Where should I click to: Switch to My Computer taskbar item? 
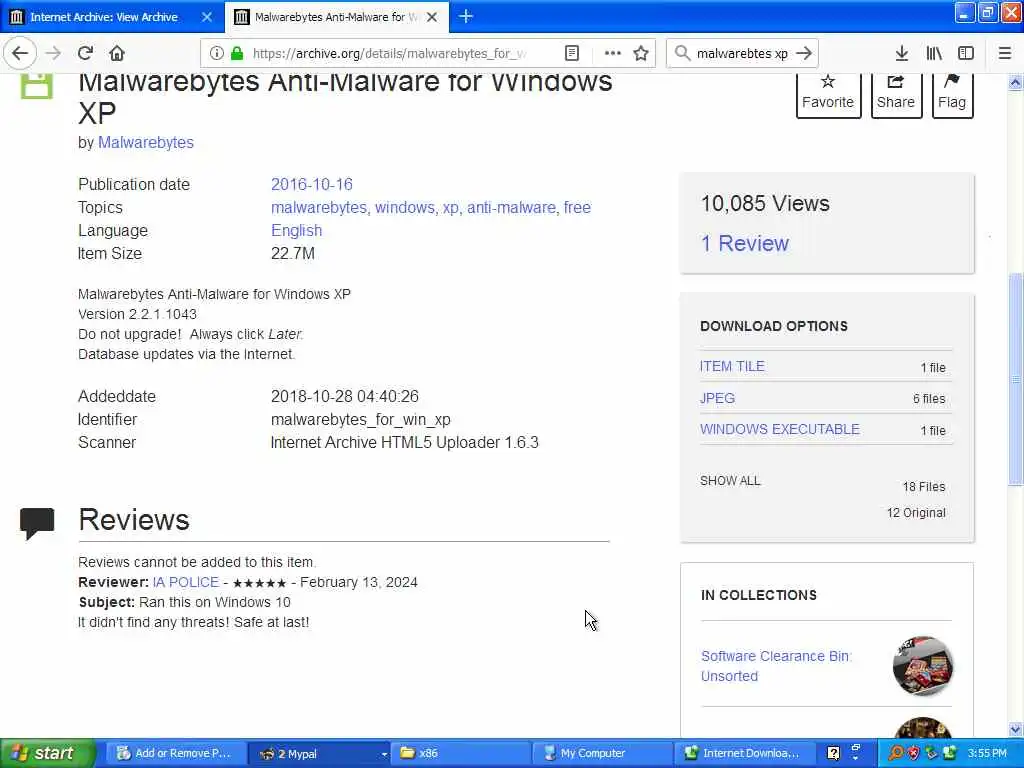pyautogui.click(x=602, y=753)
